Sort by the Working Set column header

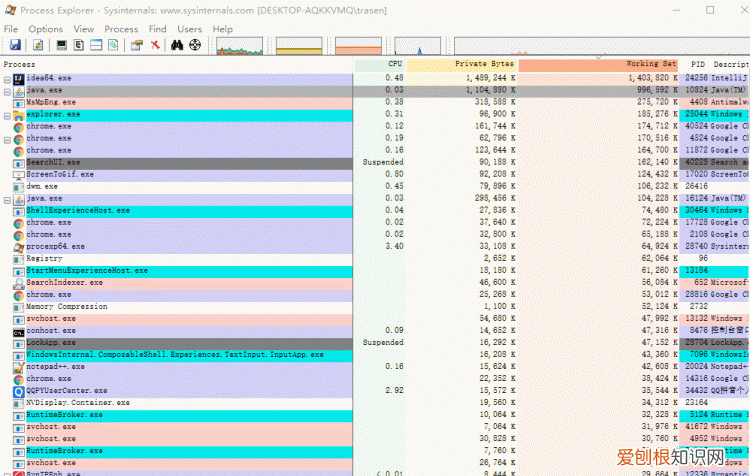coord(598,64)
